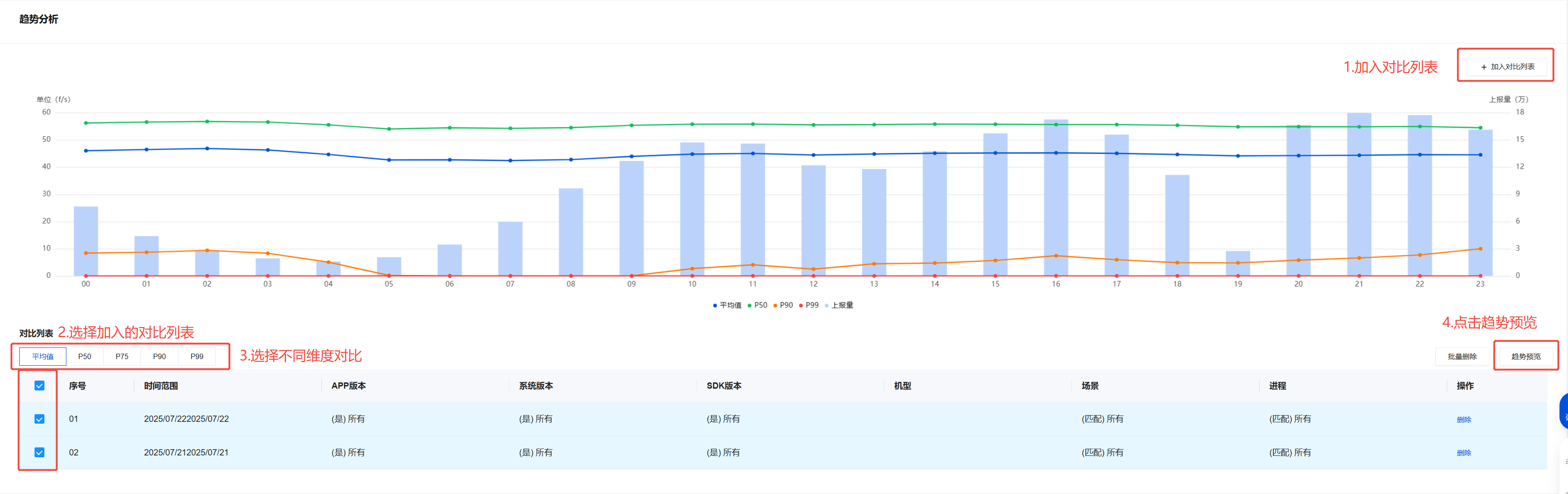Image resolution: width=1568 pixels, height=494 pixels.
Task: Toggle 平均值 legend dot in chart
Action: click(x=714, y=305)
